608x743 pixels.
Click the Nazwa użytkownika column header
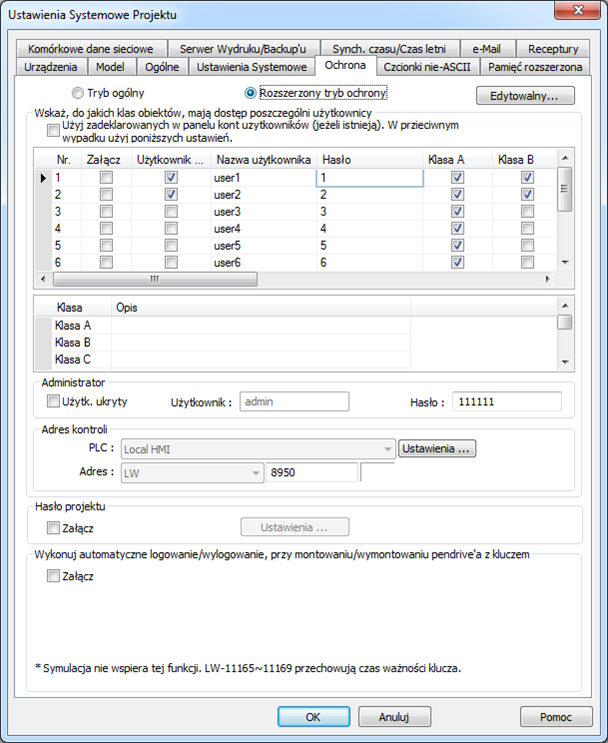(263, 160)
